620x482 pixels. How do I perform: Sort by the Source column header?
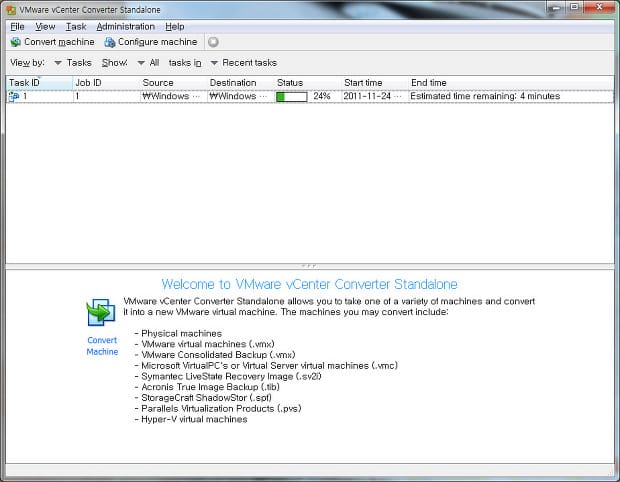(174, 83)
